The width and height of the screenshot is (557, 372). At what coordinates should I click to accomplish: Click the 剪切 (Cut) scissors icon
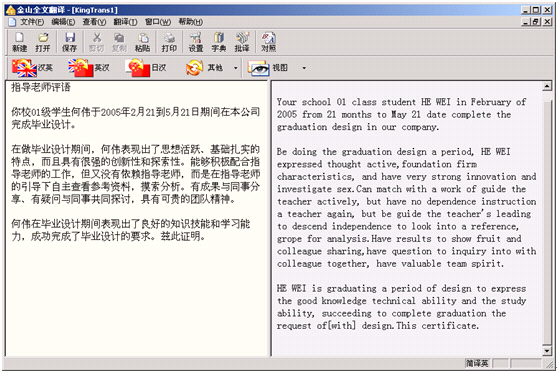pos(97,42)
